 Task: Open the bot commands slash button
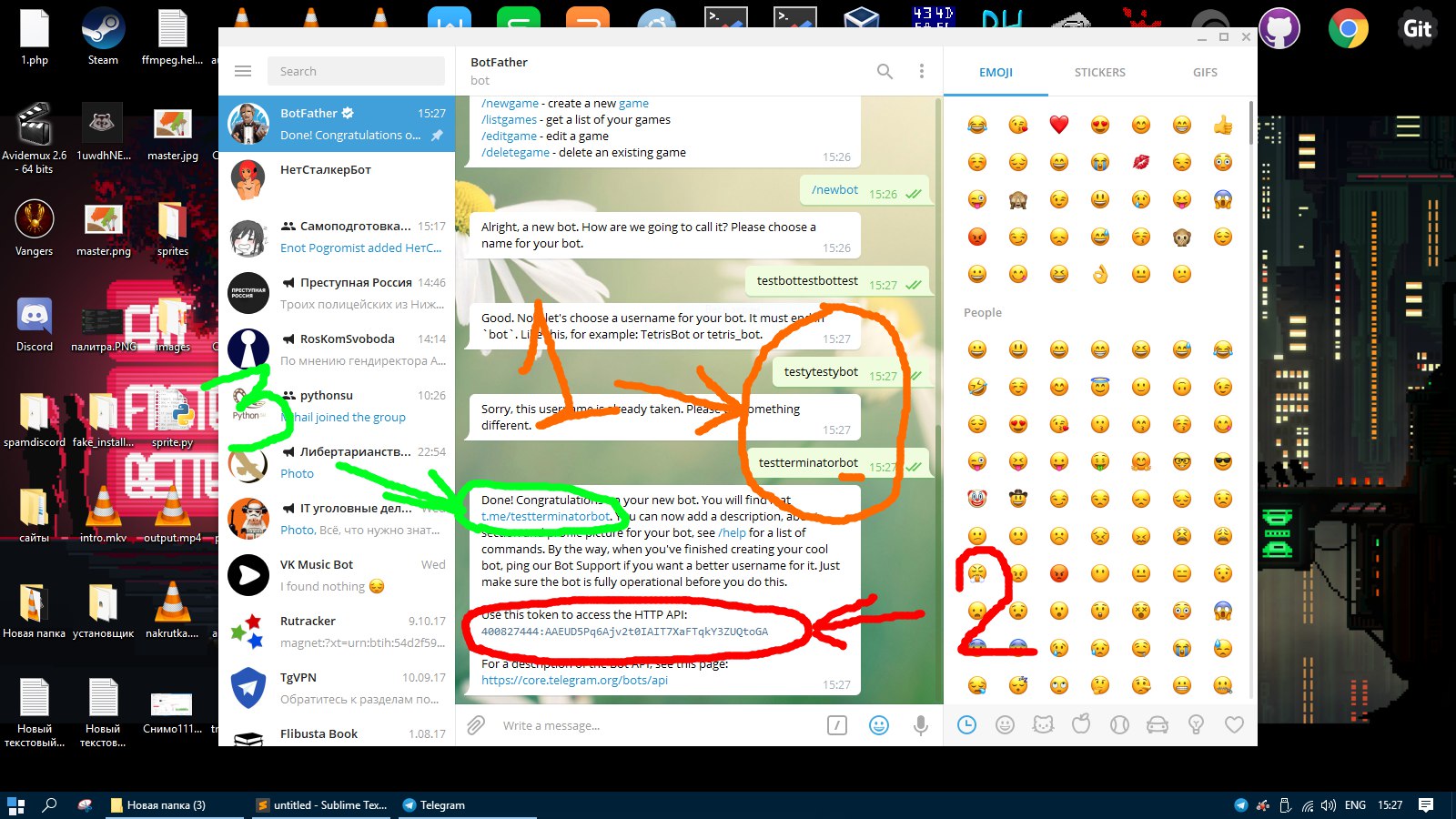point(837,725)
